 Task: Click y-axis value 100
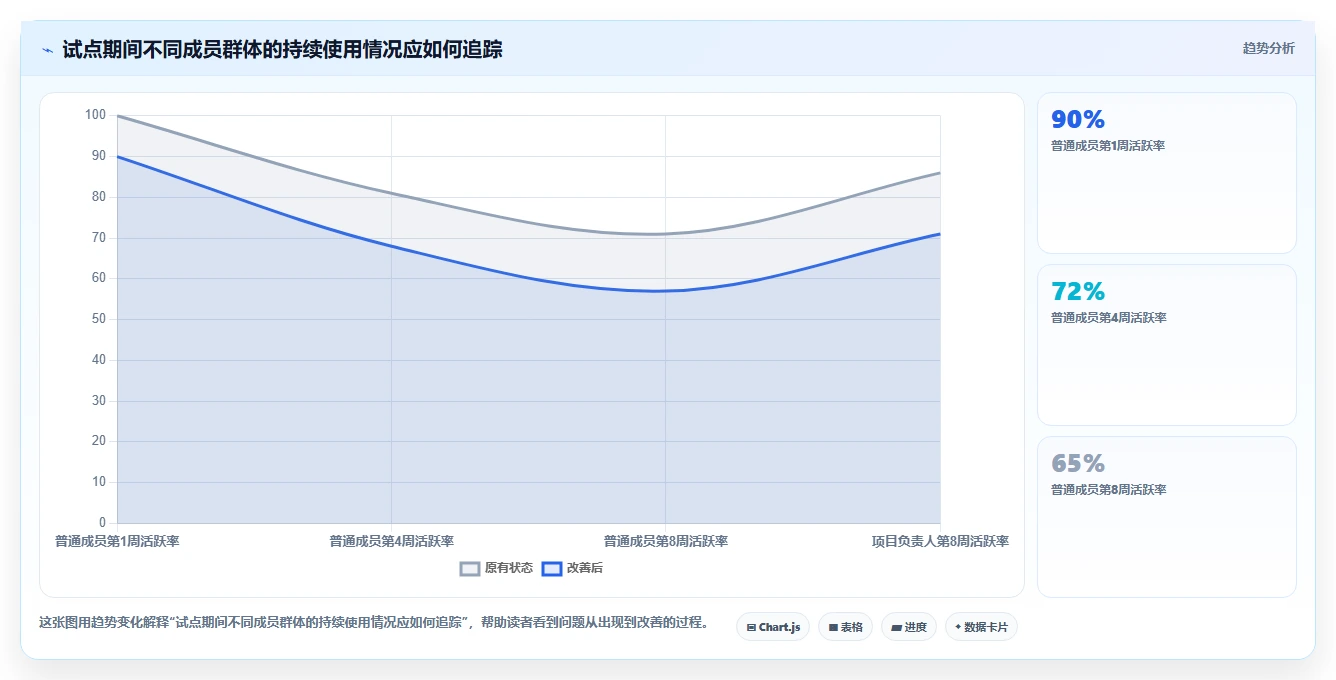point(95,115)
